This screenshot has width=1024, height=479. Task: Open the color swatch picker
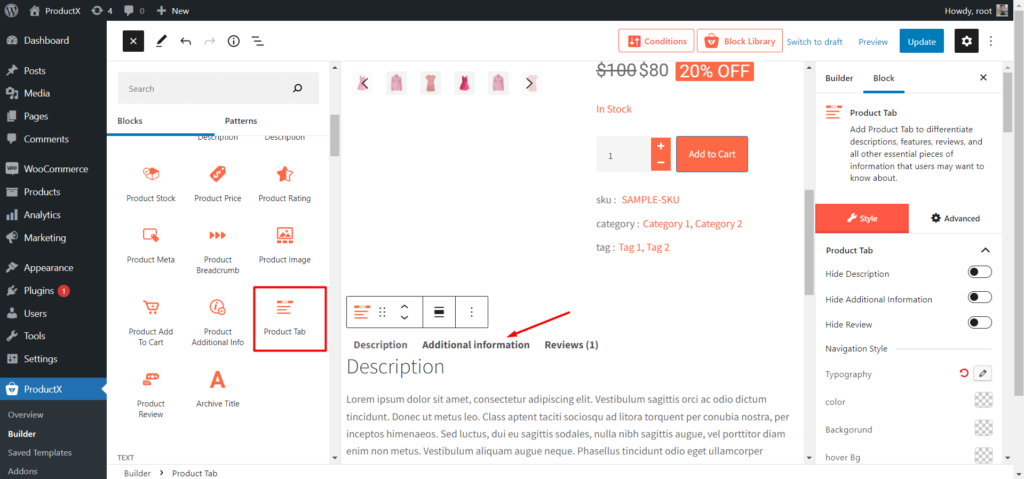982,401
